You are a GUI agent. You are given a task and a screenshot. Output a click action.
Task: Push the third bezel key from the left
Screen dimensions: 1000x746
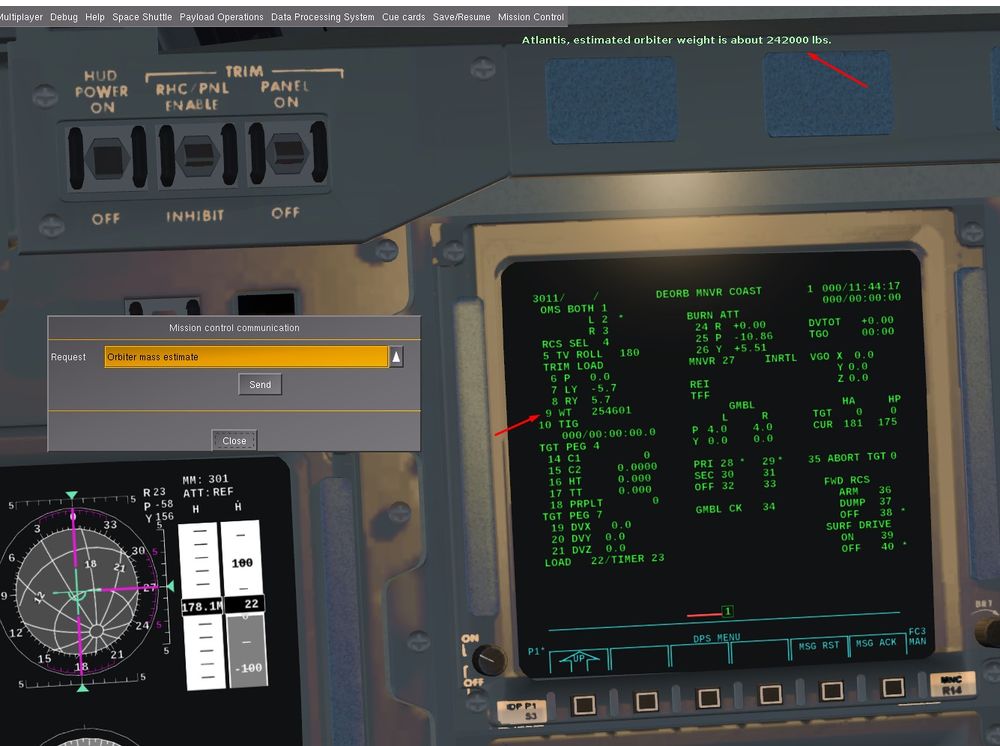tap(708, 698)
